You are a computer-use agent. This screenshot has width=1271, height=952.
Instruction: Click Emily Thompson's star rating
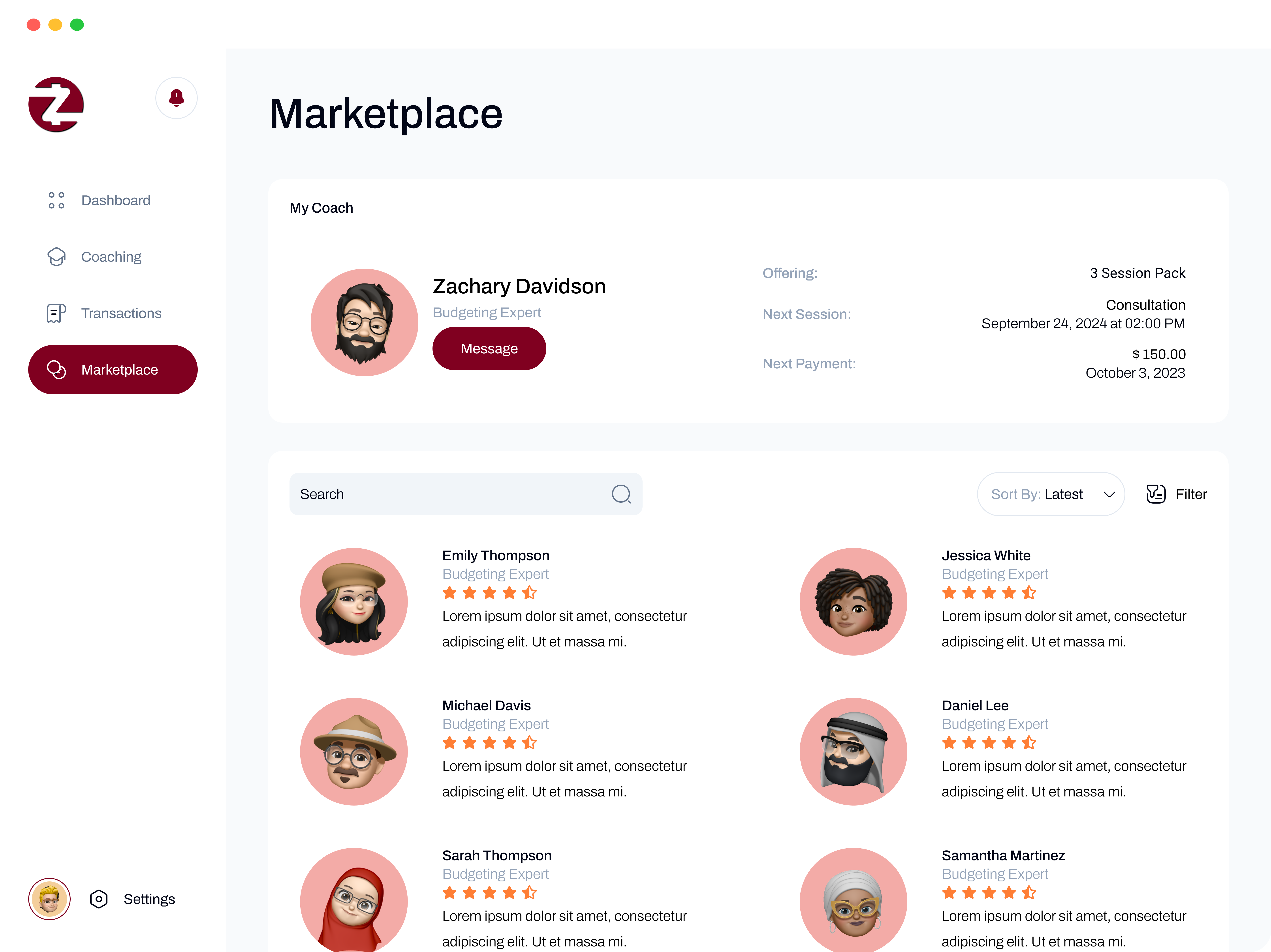click(x=490, y=592)
